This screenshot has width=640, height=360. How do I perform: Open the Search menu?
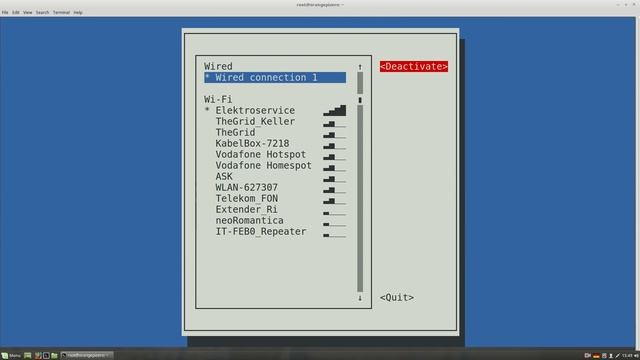tap(42, 13)
